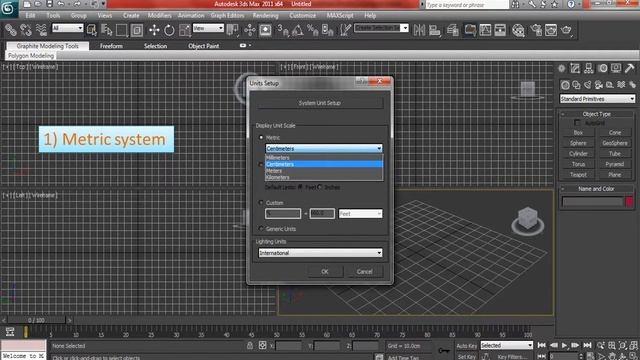The width and height of the screenshot is (640, 360).
Task: Open the Modifiers menu
Action: (x=159, y=16)
